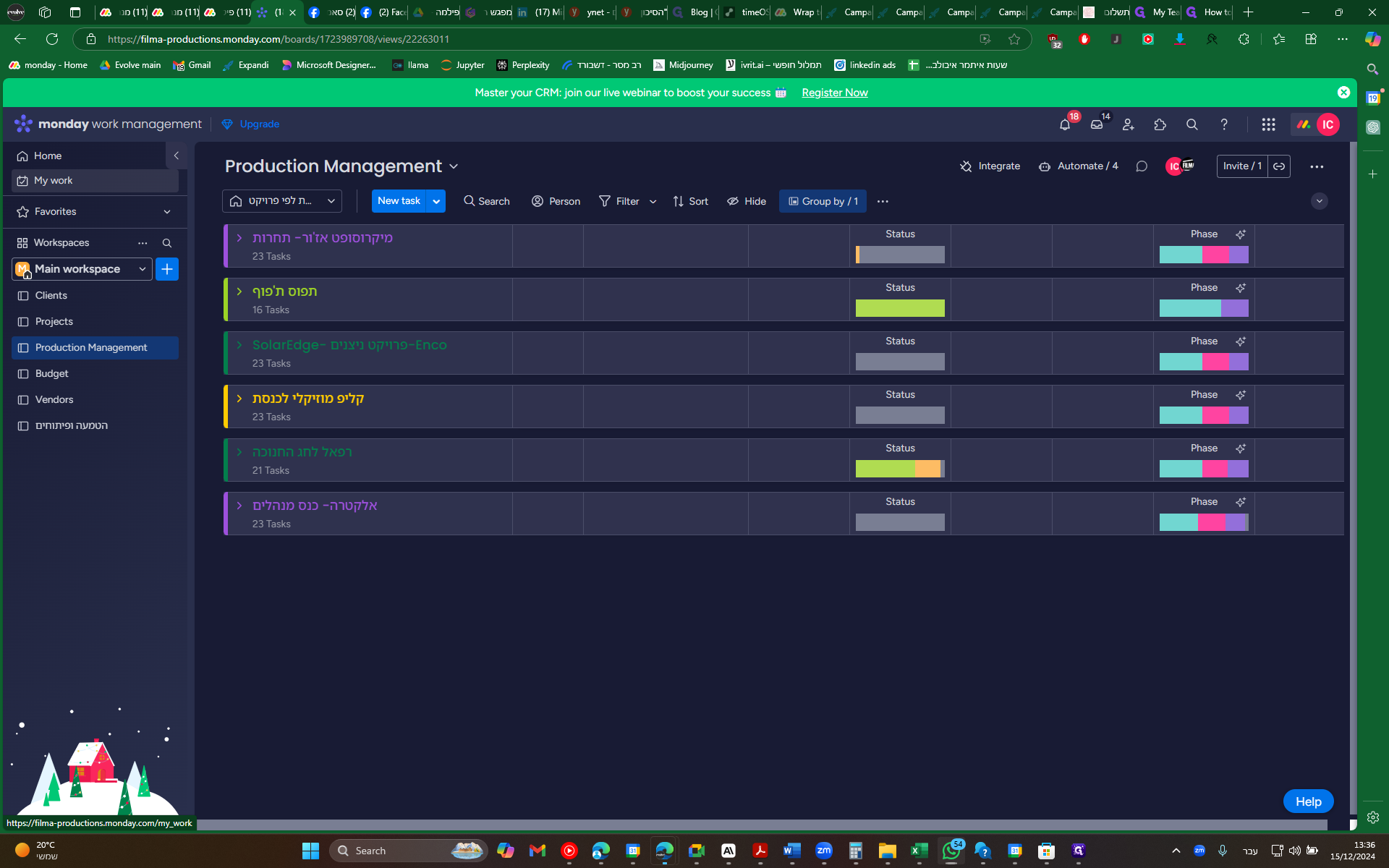Image resolution: width=1389 pixels, height=868 pixels.
Task: Open the notifications bell icon
Action: tap(1064, 124)
